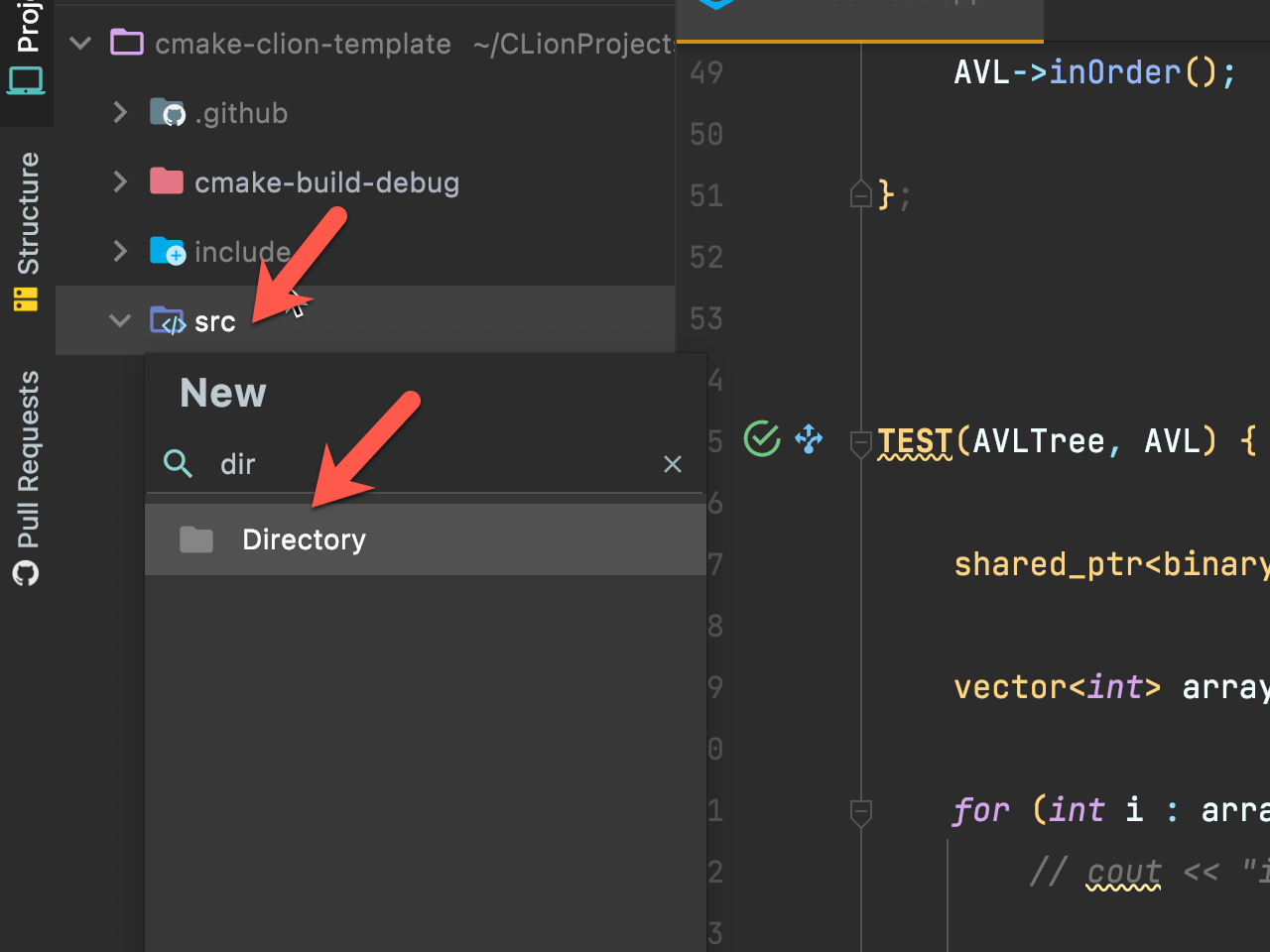Select the src folder label

[214, 321]
